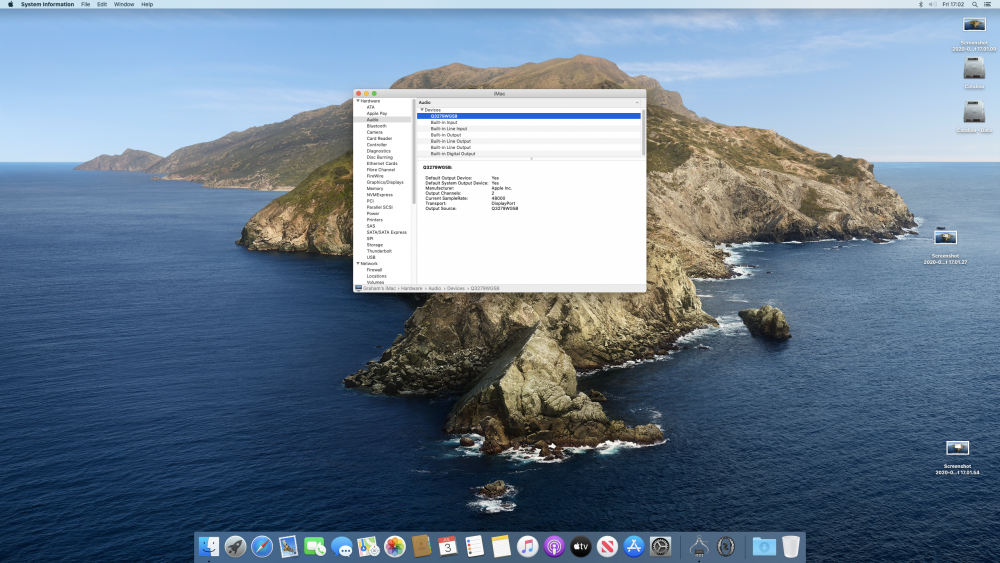Screen dimensions: 1000x563
Task: Open Maps in the Dock
Action: point(368,546)
